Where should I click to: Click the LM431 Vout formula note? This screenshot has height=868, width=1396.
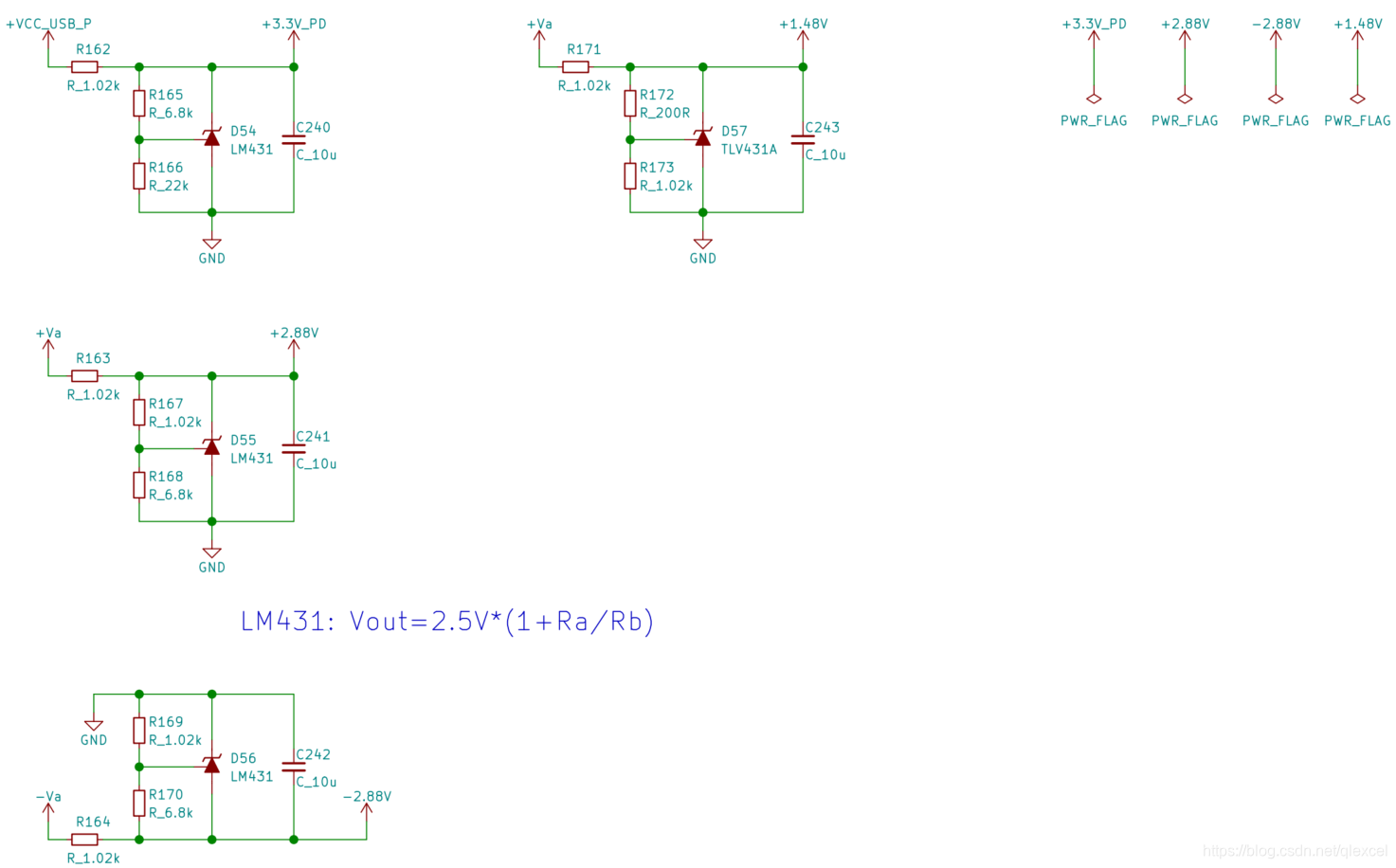tap(447, 622)
